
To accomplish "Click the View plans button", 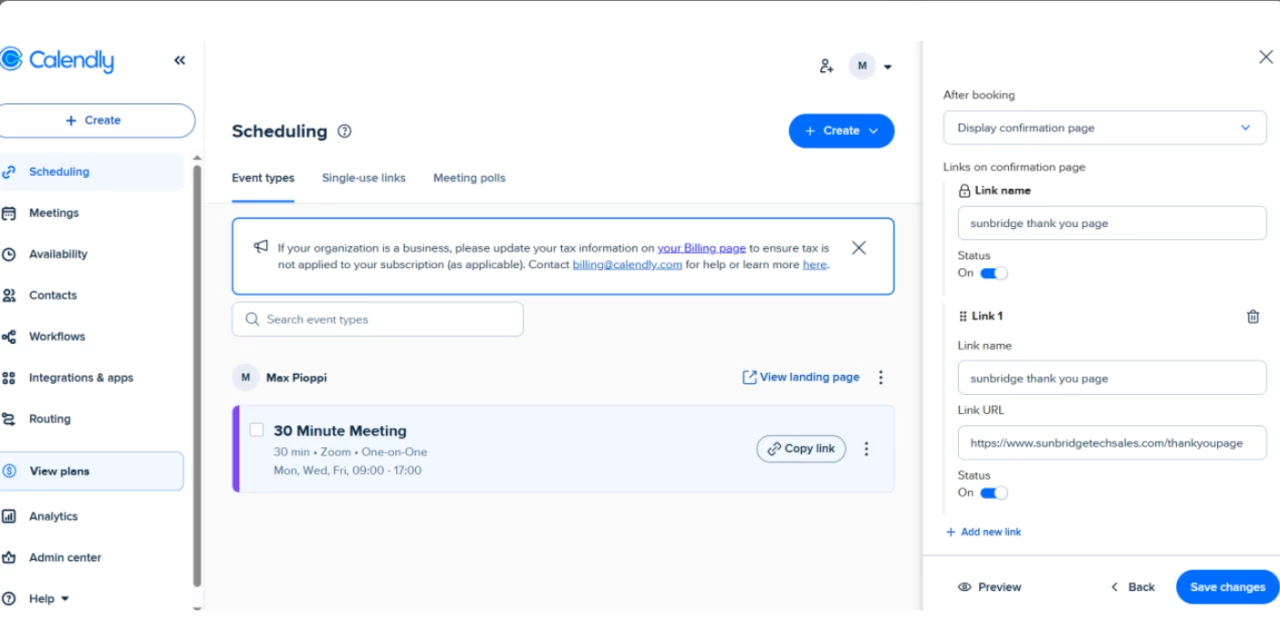I will click(90, 471).
